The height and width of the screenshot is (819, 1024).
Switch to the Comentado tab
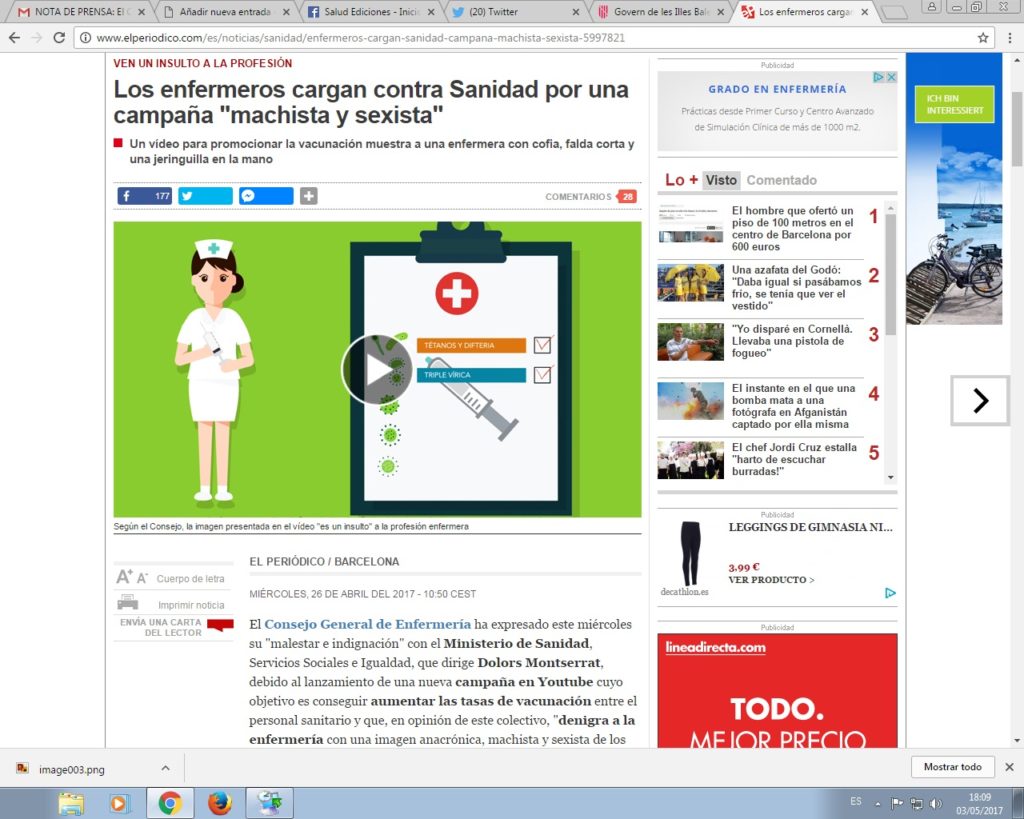point(781,180)
